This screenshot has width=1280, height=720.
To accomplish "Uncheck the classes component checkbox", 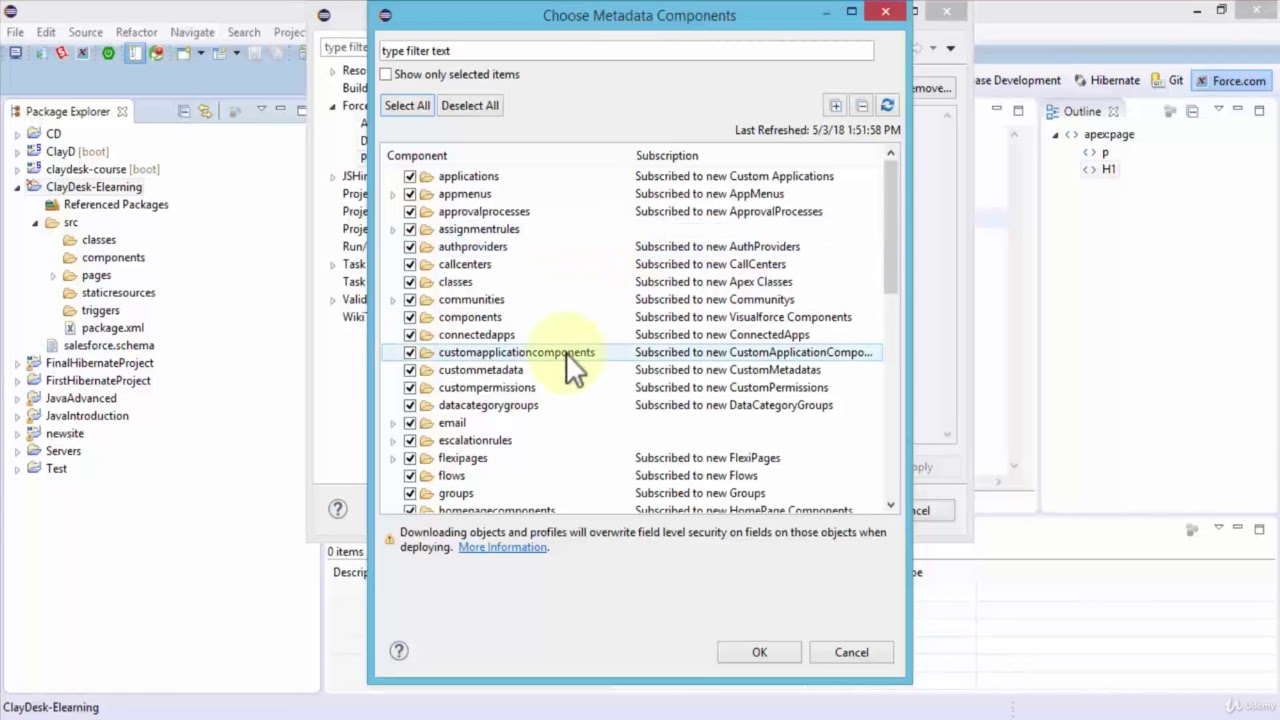I will click(x=410, y=282).
